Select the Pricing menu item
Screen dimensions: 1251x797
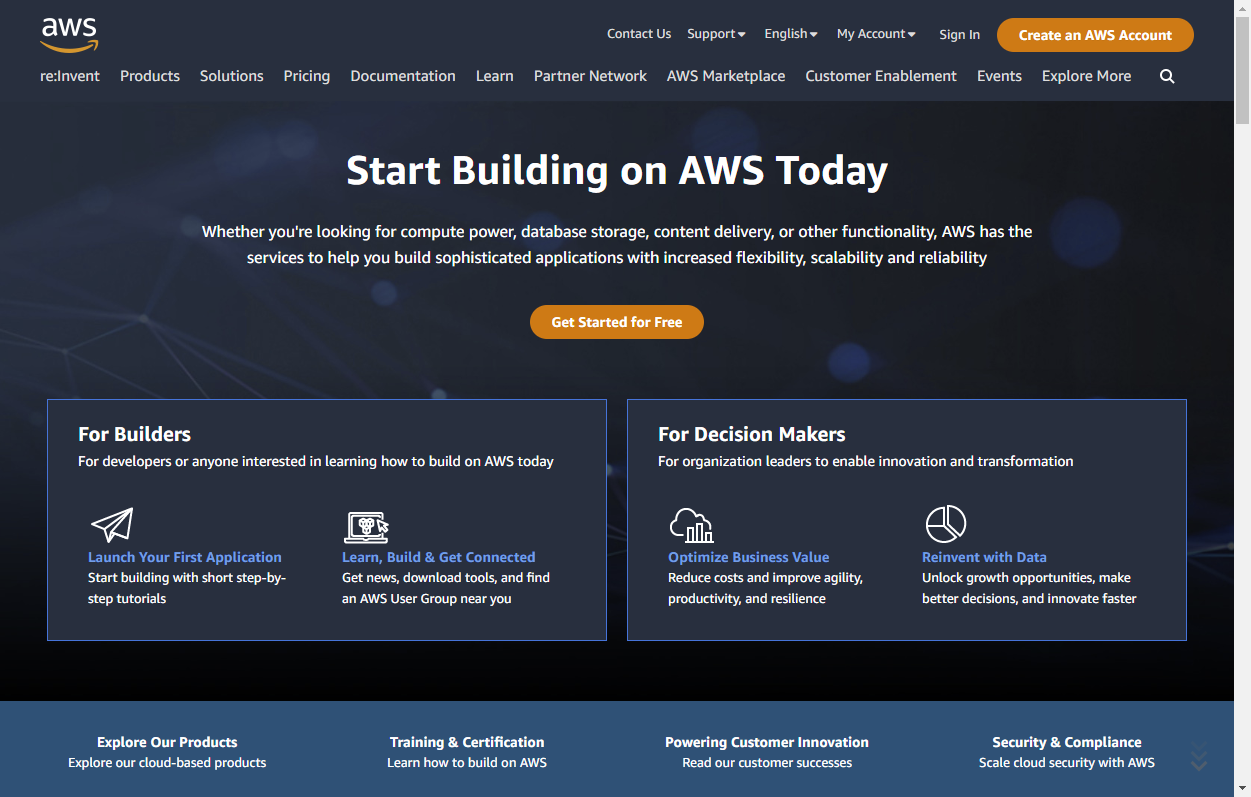coord(306,76)
